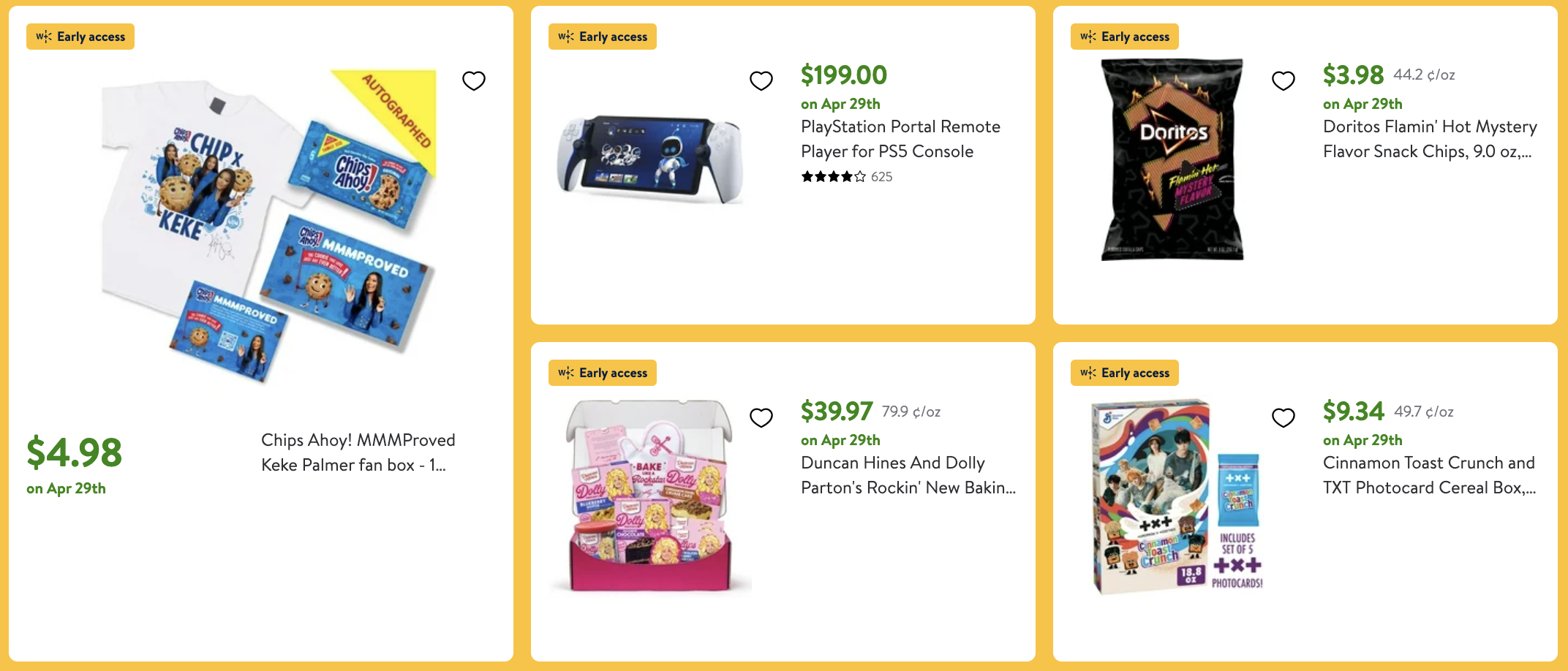
Task: Favorite the Chips Ahoy Keke Palmer fan box
Action: tap(474, 80)
